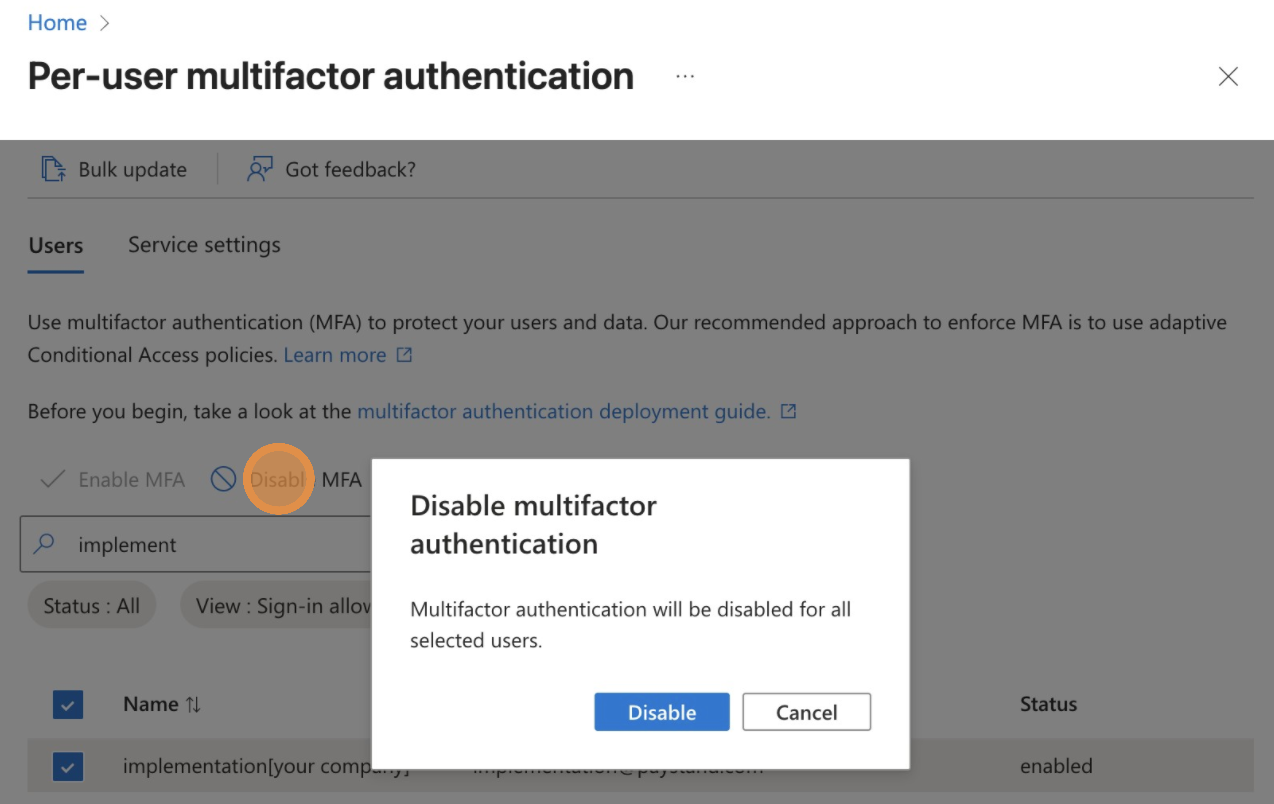
Task: Click the Bulk update button
Action: 114,169
